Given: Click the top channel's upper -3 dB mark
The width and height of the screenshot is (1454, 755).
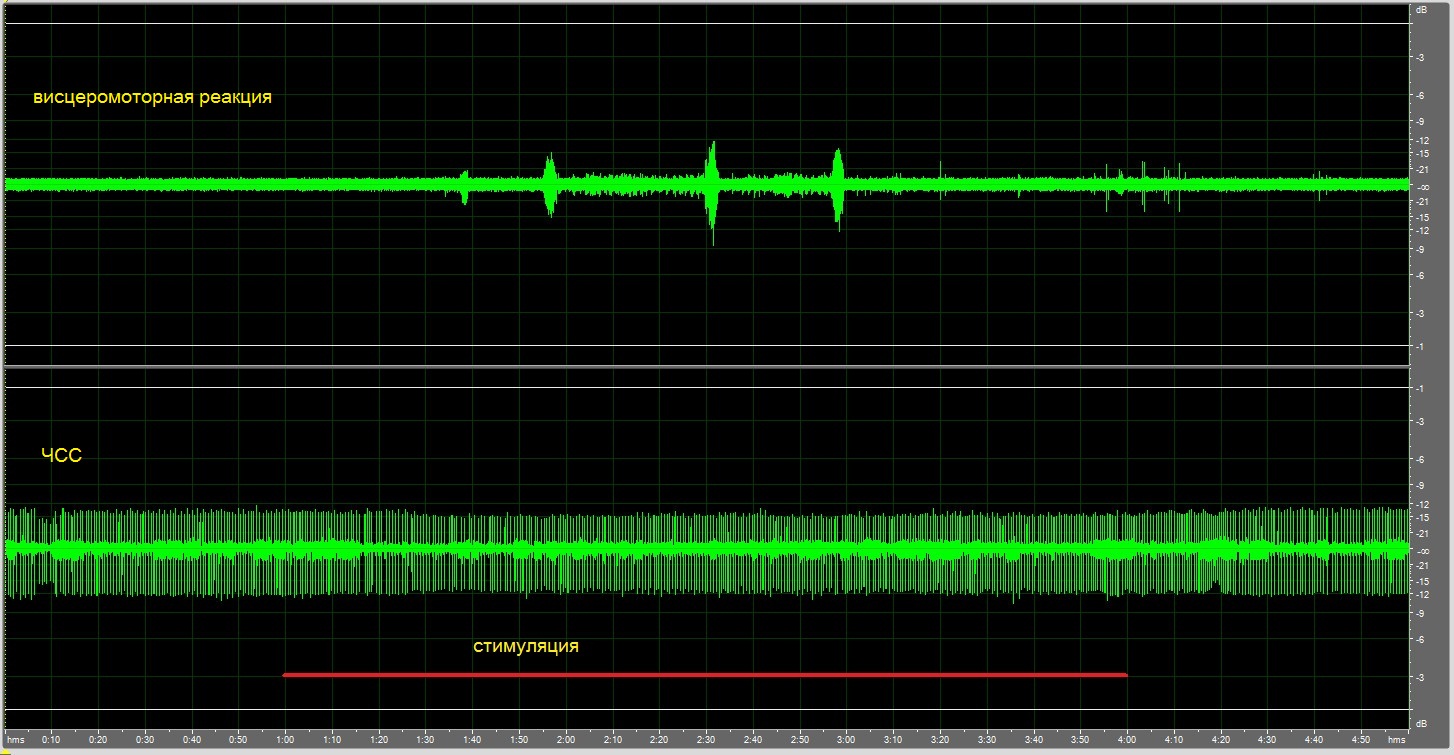Looking at the screenshot, I should (1420, 58).
